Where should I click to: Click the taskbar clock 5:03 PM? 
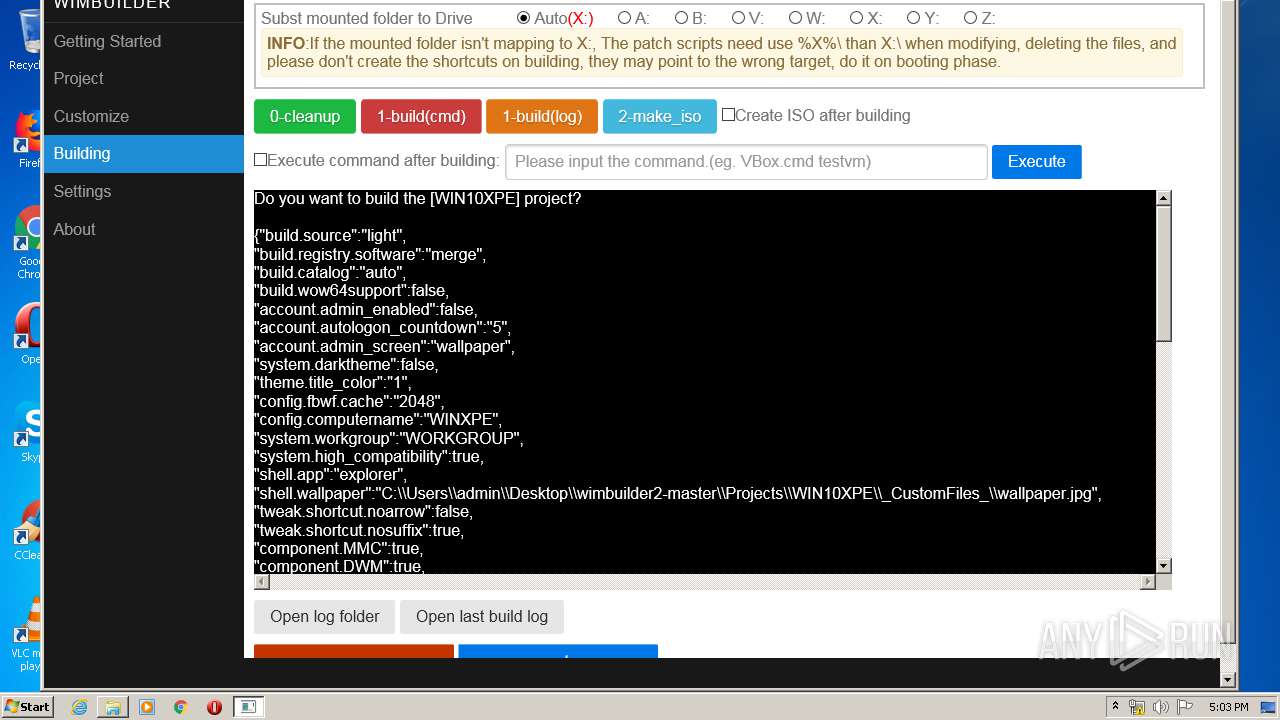tap(1228, 707)
